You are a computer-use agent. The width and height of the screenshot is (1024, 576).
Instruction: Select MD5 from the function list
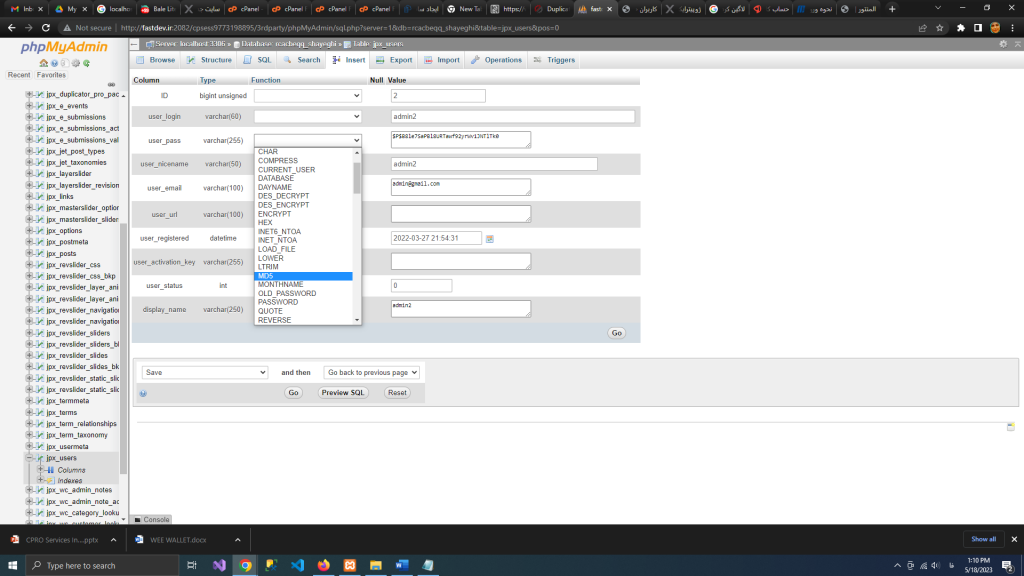click(x=304, y=276)
